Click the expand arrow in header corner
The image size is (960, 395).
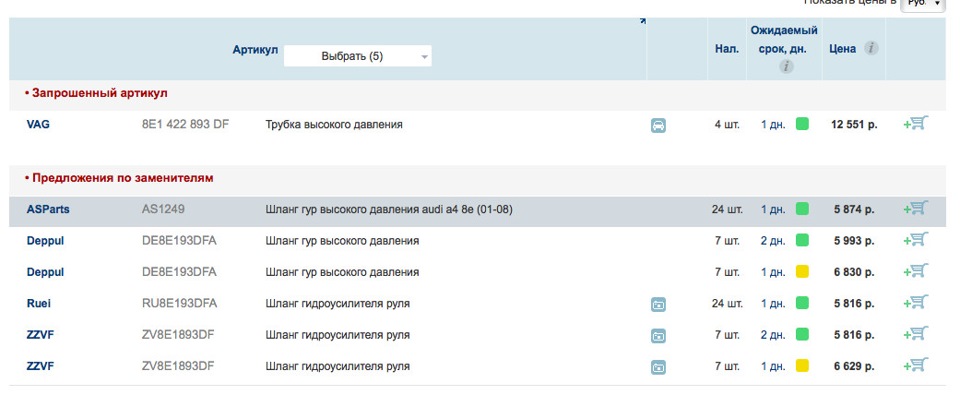[x=643, y=21]
